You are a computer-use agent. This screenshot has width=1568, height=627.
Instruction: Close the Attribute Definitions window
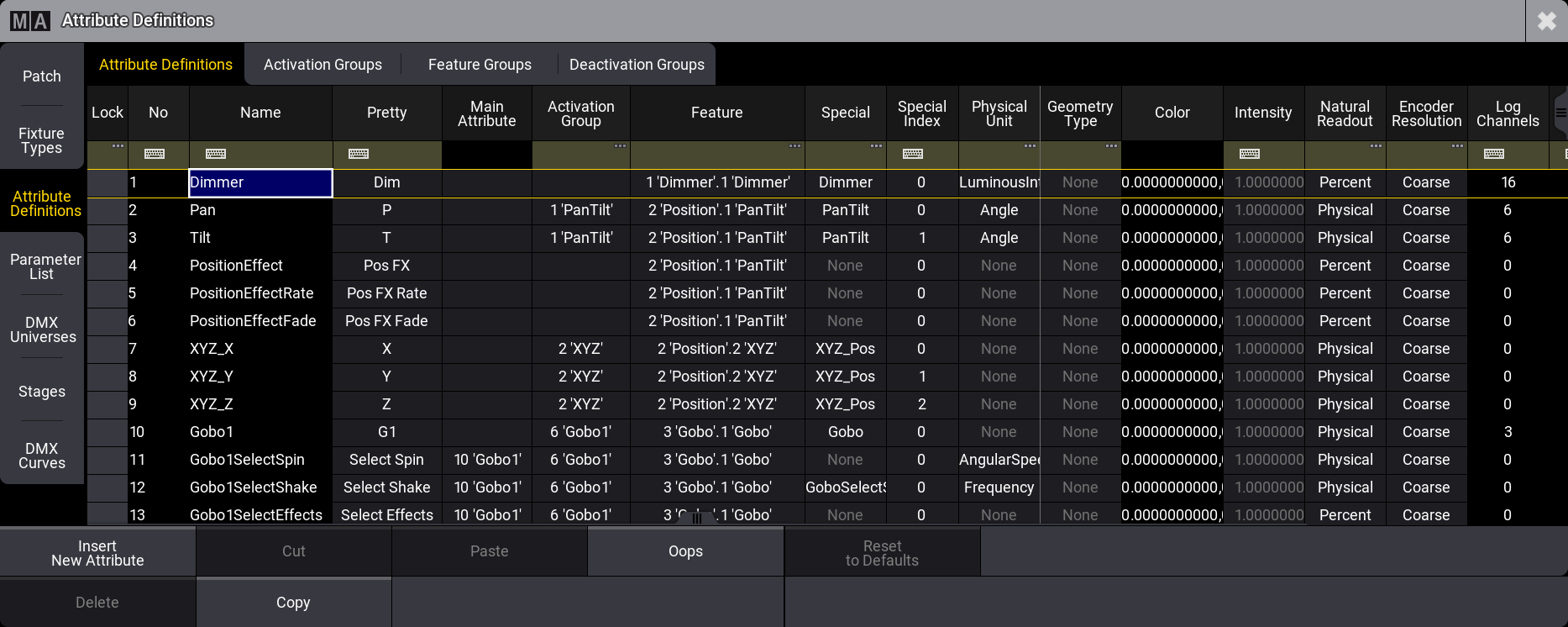pos(1547,21)
